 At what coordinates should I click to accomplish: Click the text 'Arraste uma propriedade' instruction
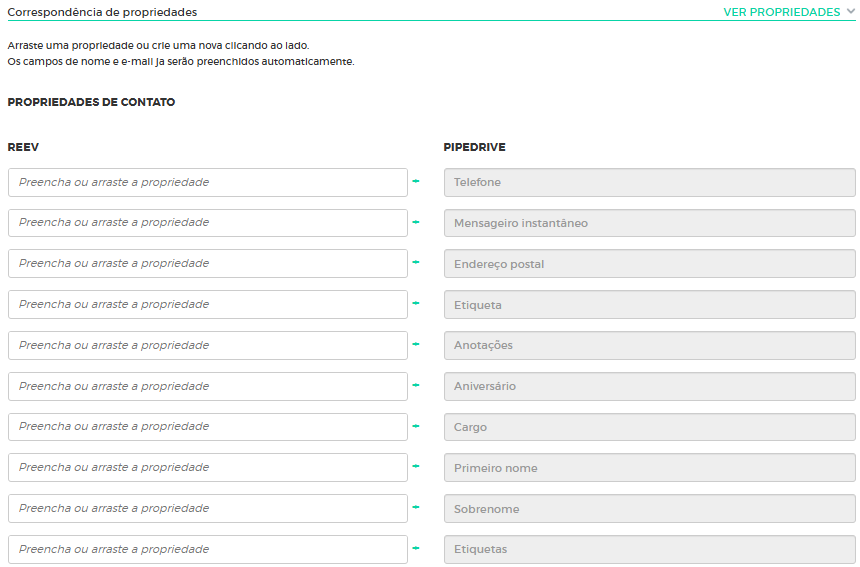tap(159, 45)
